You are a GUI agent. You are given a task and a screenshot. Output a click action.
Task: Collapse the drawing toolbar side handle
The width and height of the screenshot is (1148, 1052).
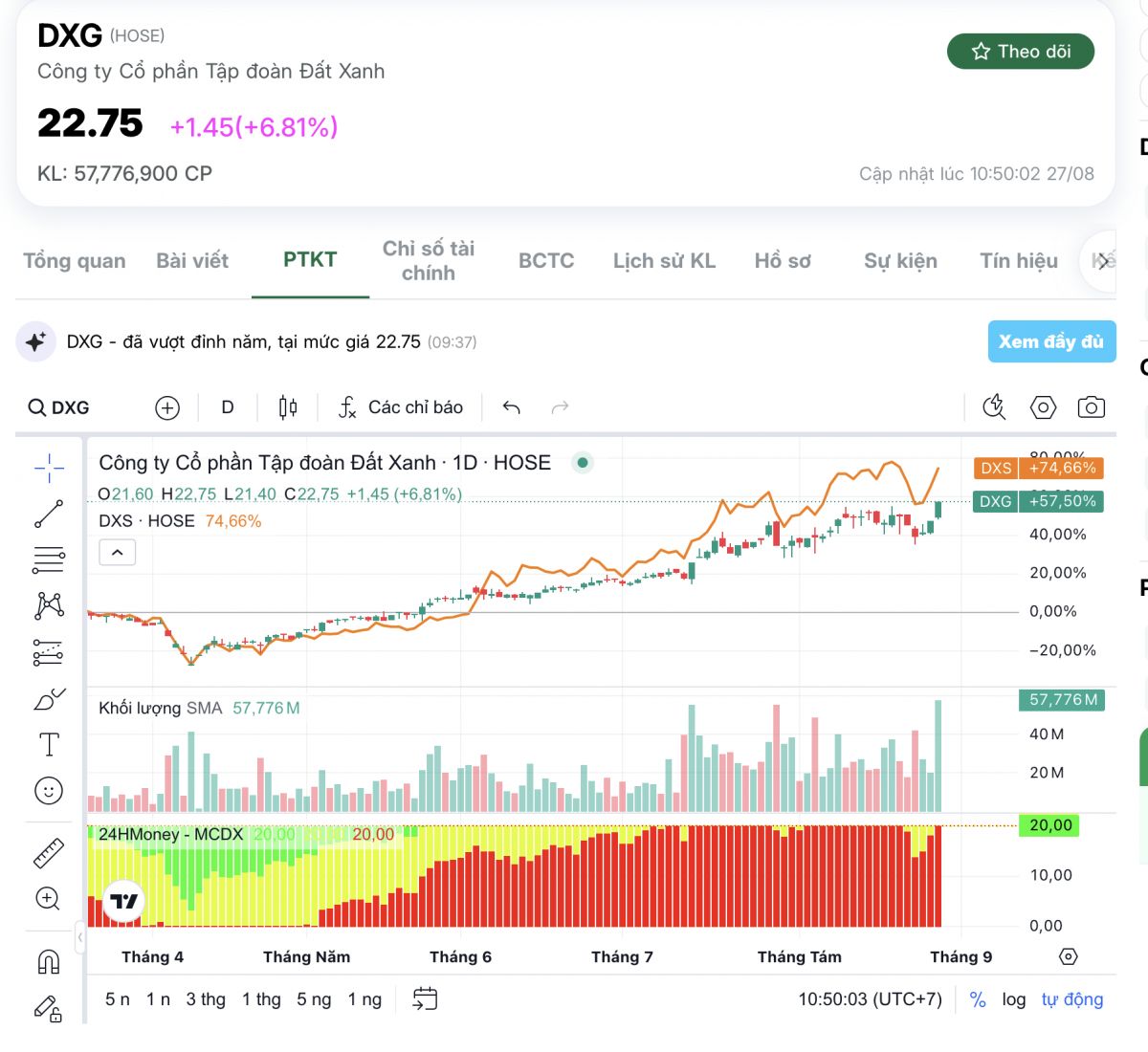(x=80, y=938)
